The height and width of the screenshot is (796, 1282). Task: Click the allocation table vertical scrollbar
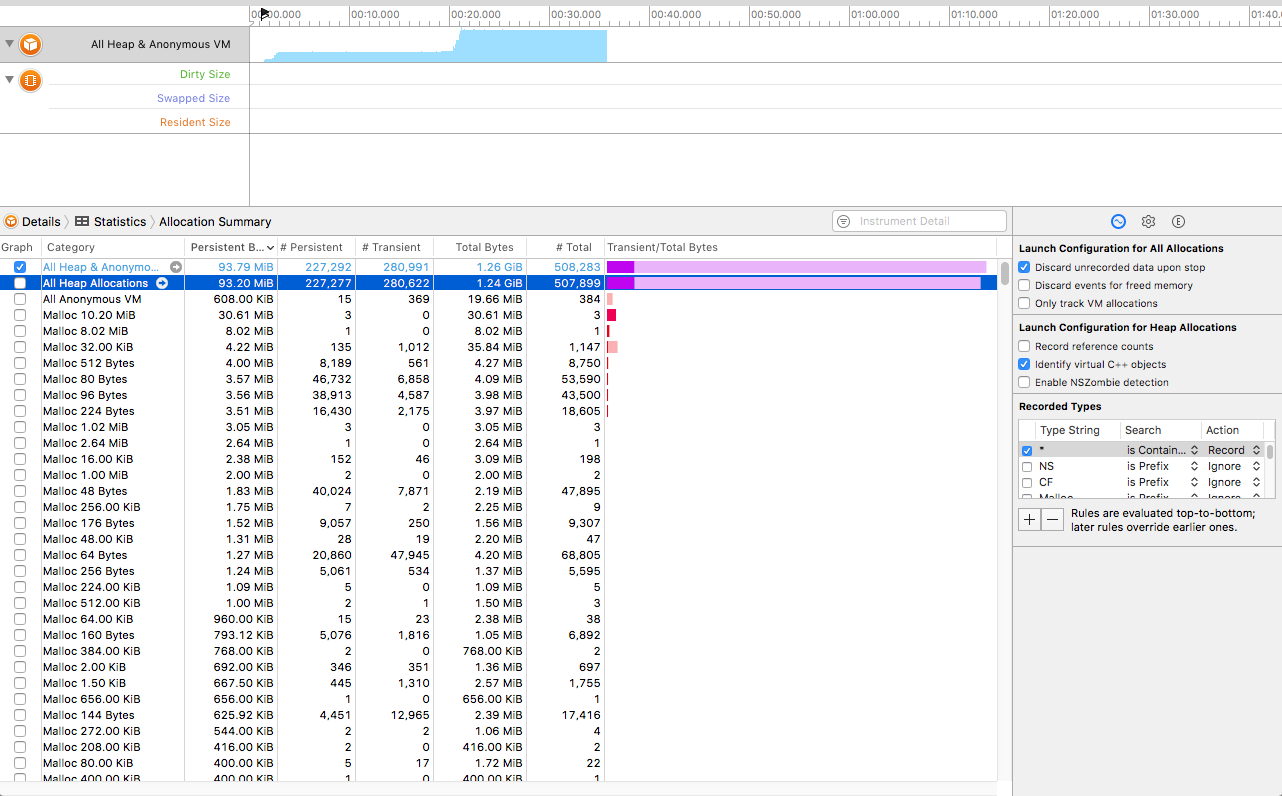coord(1004,273)
